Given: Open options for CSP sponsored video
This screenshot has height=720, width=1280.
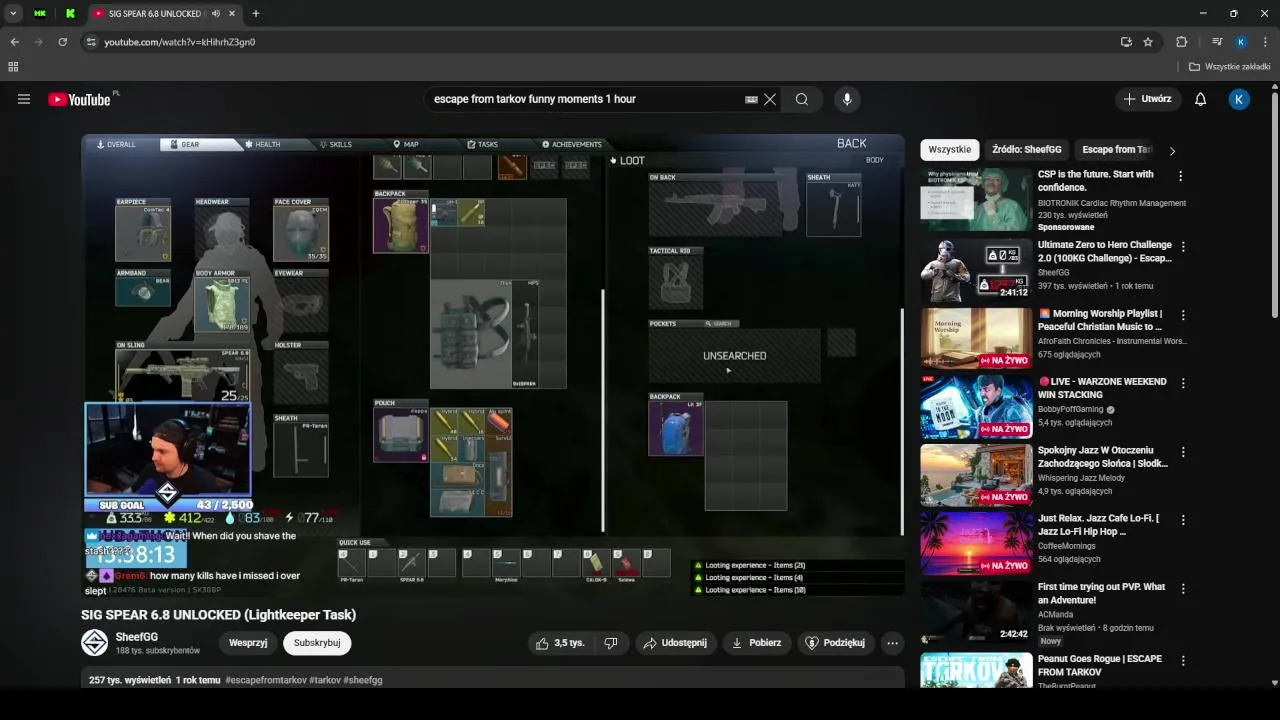Looking at the screenshot, I should tap(1181, 176).
